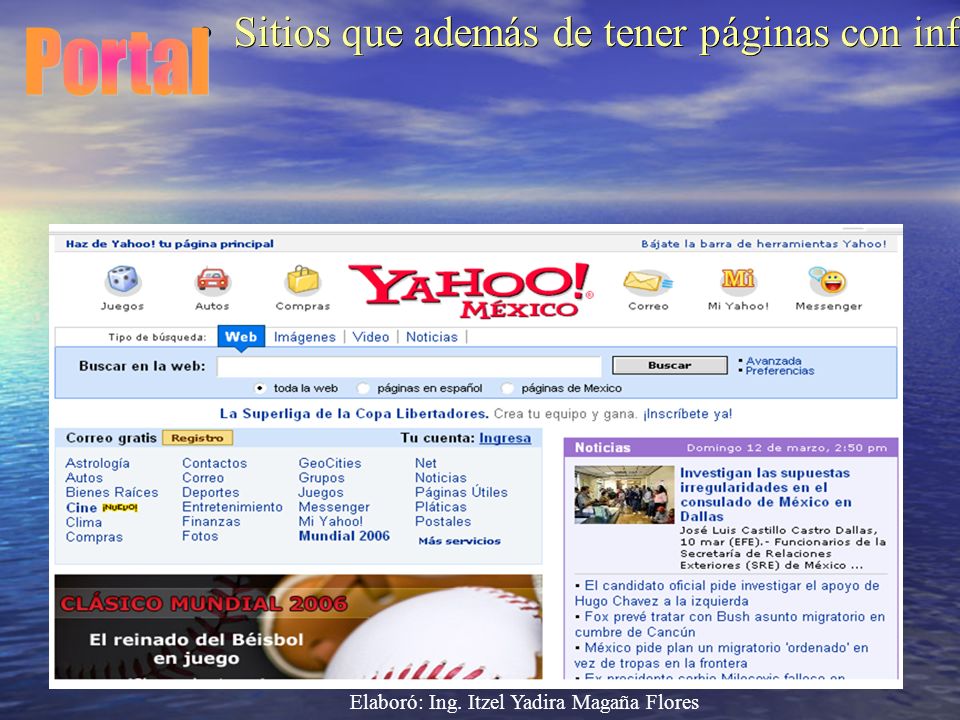Viewport: 960px width, 720px height.
Task: Open the Messenger smiley icon
Action: tap(828, 280)
